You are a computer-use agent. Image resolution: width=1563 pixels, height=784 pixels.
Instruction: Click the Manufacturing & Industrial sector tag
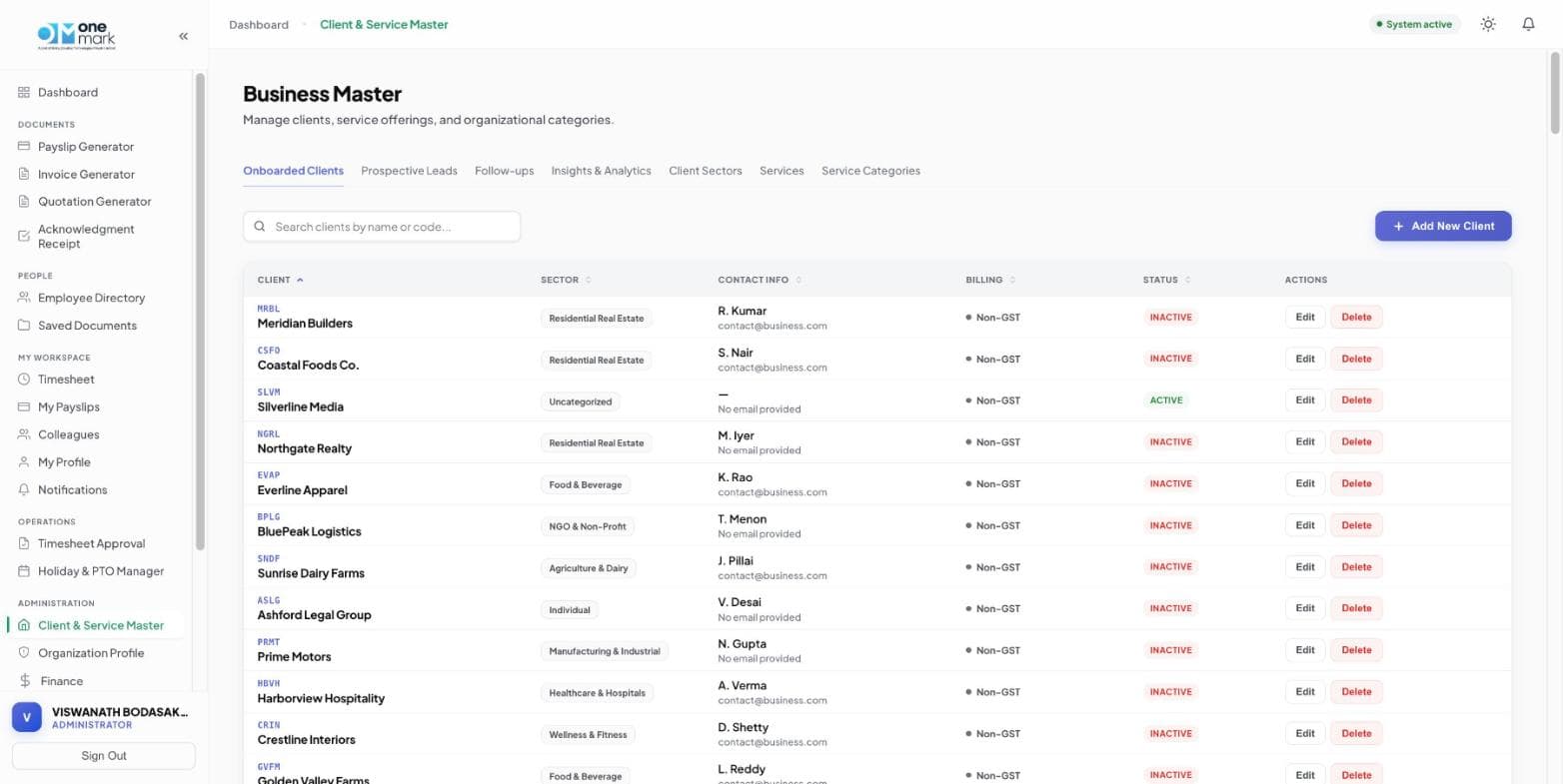coord(605,651)
